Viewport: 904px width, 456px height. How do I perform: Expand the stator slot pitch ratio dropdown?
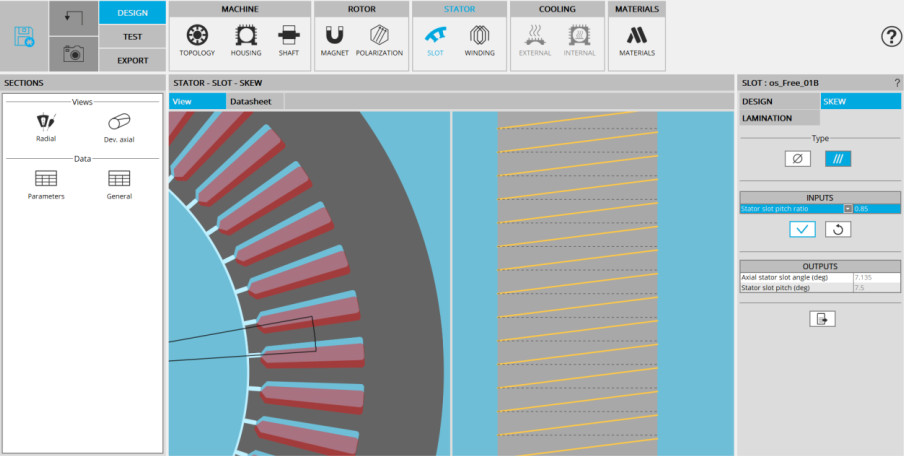pyautogui.click(x=847, y=209)
